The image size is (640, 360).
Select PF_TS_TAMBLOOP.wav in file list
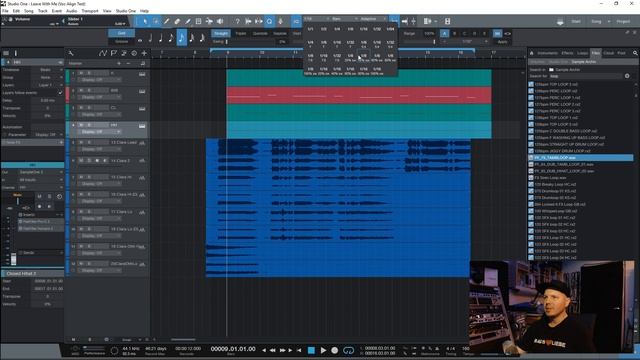(x=580, y=158)
